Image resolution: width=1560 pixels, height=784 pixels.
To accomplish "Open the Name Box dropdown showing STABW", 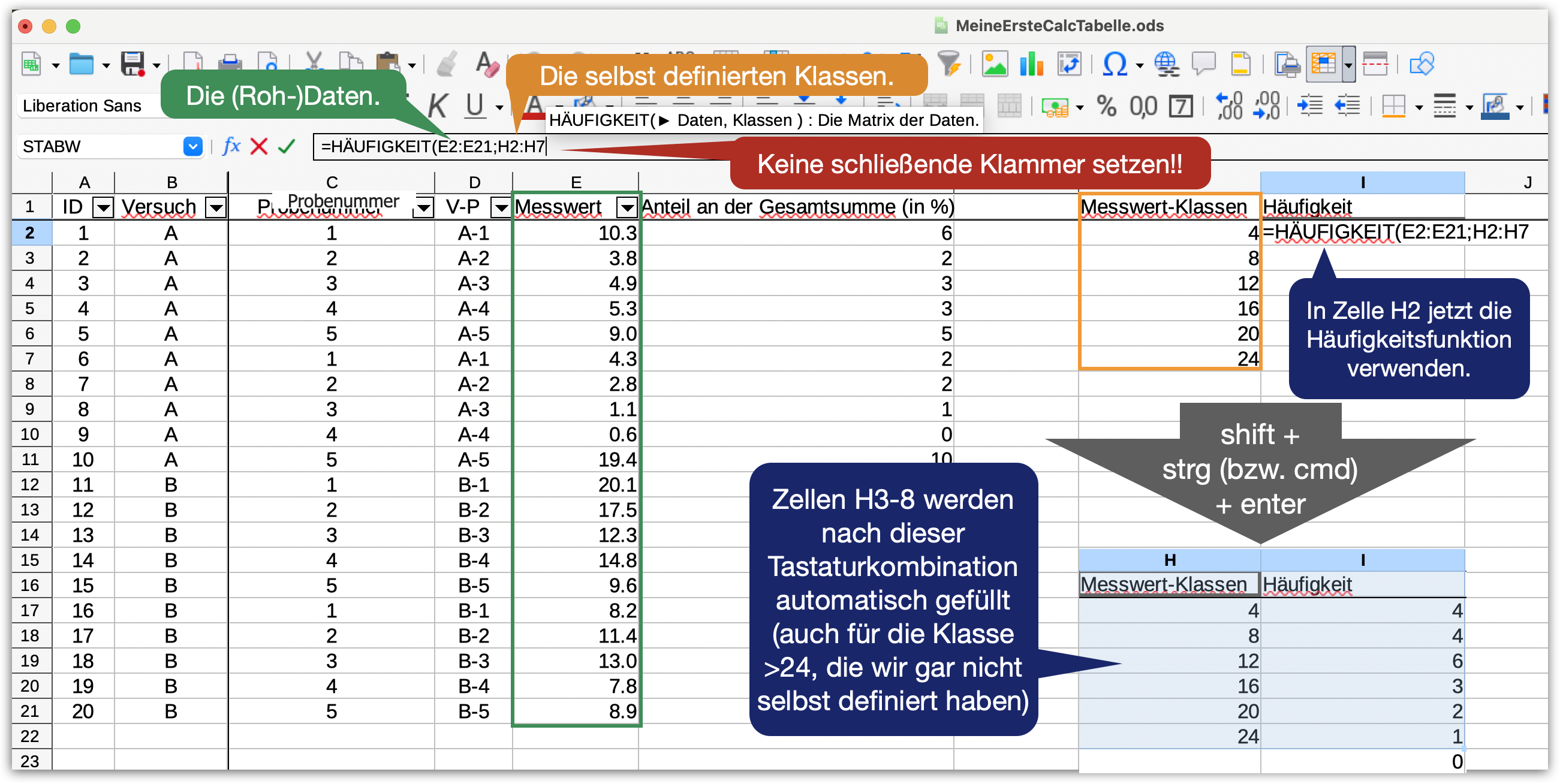I will pos(192,147).
